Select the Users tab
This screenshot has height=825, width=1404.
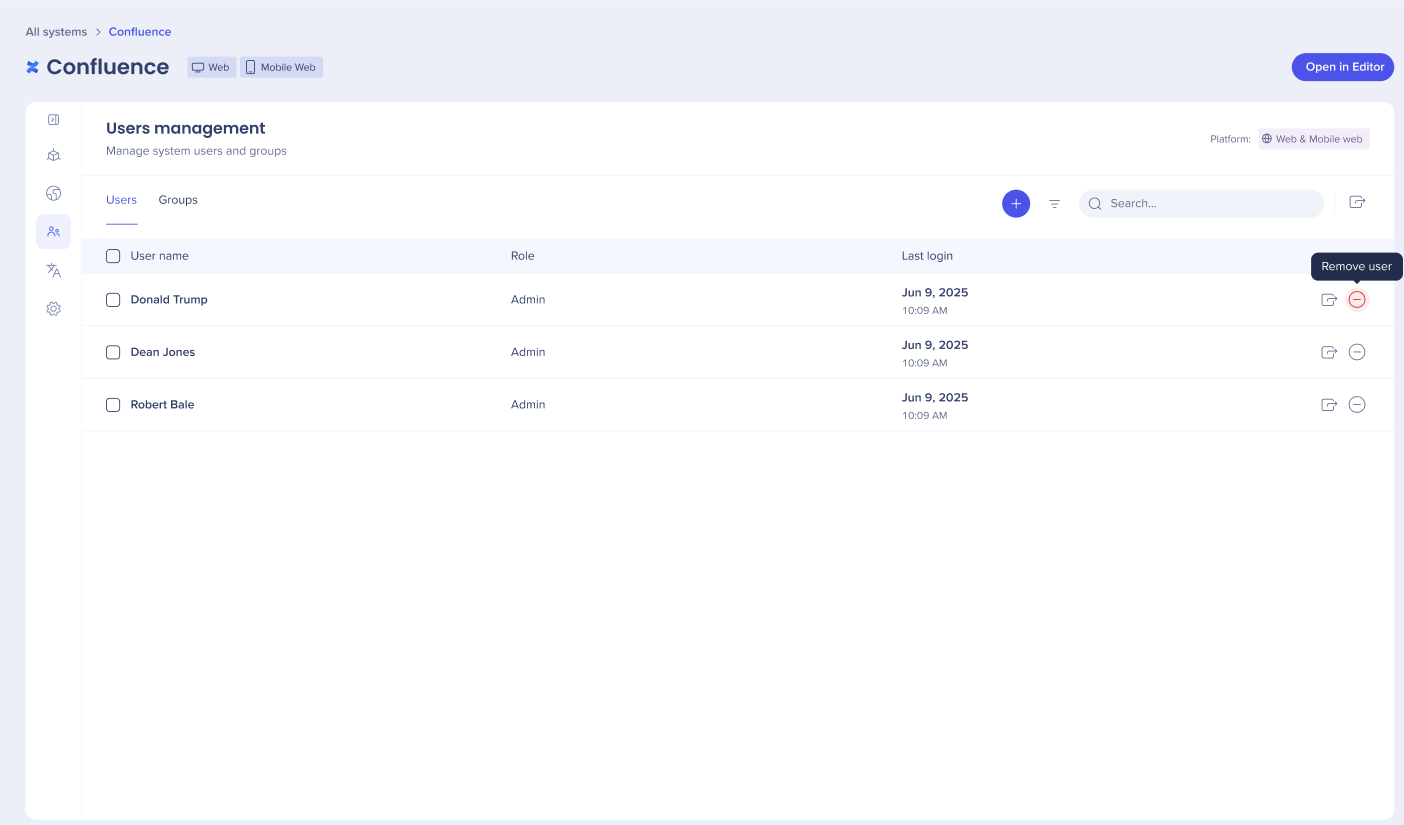pyautogui.click(x=121, y=200)
